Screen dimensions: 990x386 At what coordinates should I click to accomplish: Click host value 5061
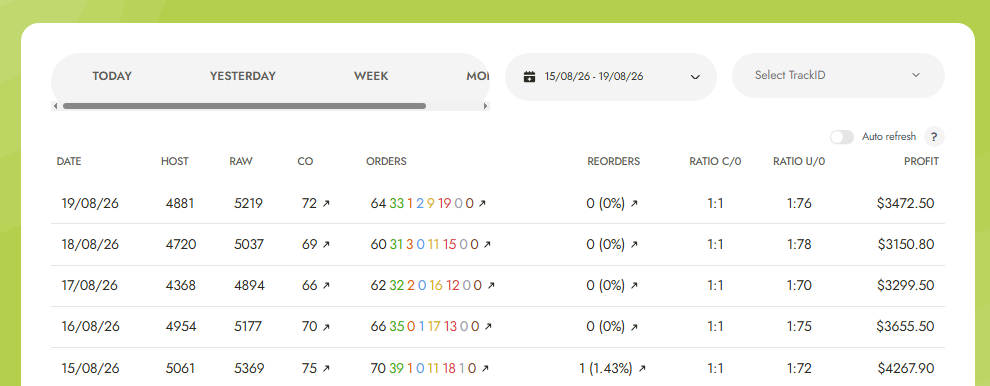coord(181,368)
